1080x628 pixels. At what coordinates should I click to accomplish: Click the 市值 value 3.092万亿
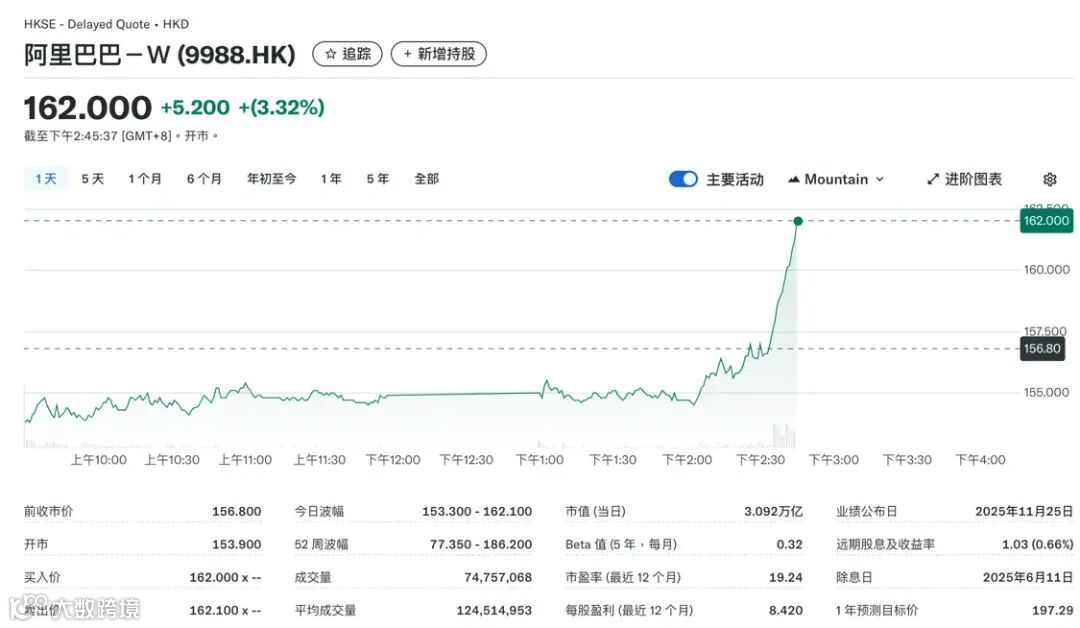(773, 512)
